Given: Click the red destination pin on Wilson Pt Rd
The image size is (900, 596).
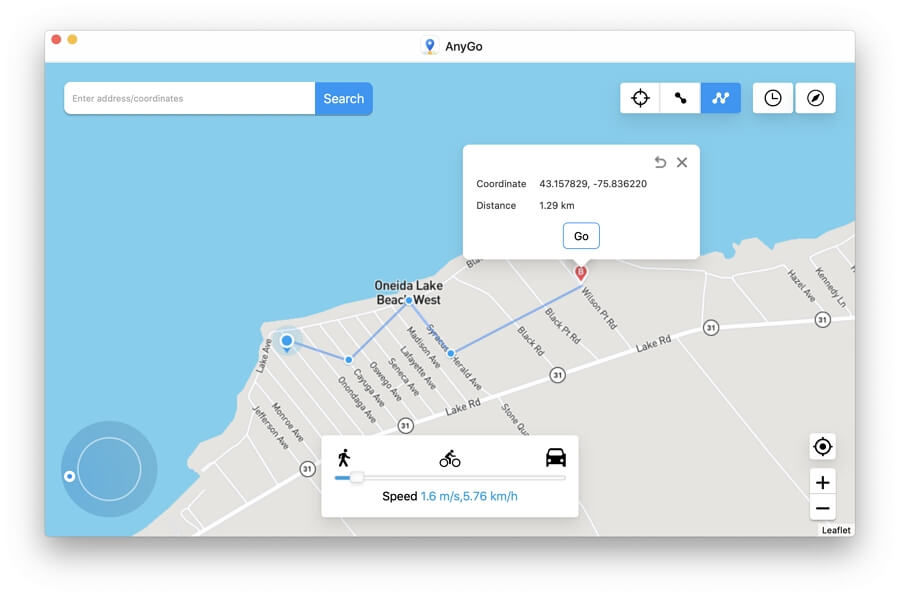Looking at the screenshot, I should point(581,271).
